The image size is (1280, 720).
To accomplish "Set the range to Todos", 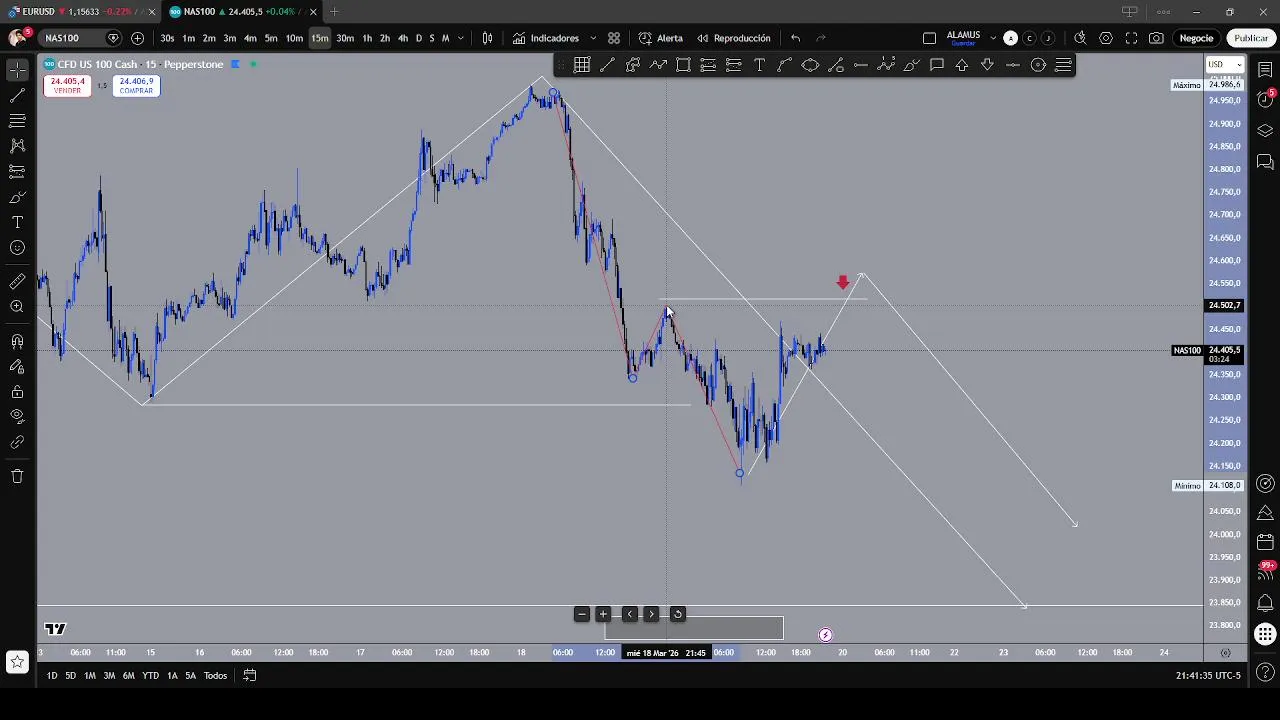I will [x=215, y=675].
